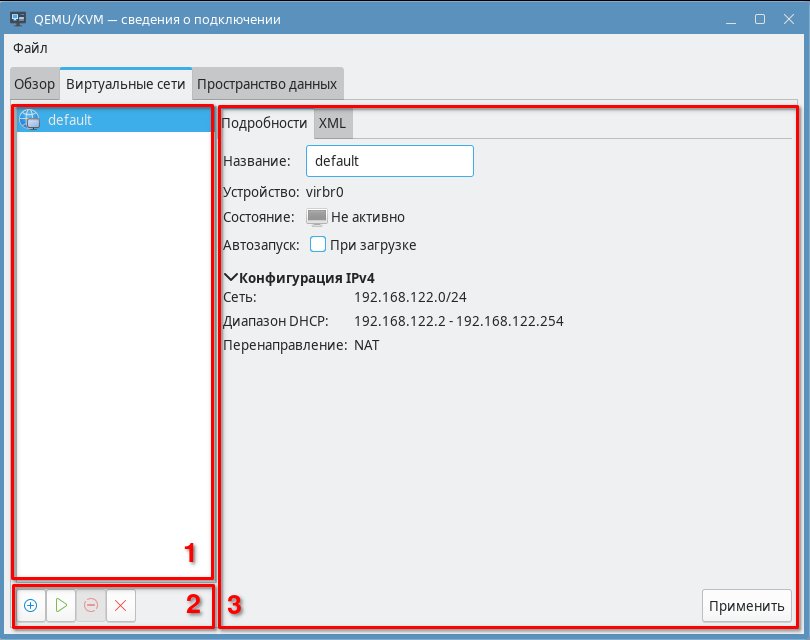Open the "Файл" menu
Screen dimensions: 810x640
30,48
